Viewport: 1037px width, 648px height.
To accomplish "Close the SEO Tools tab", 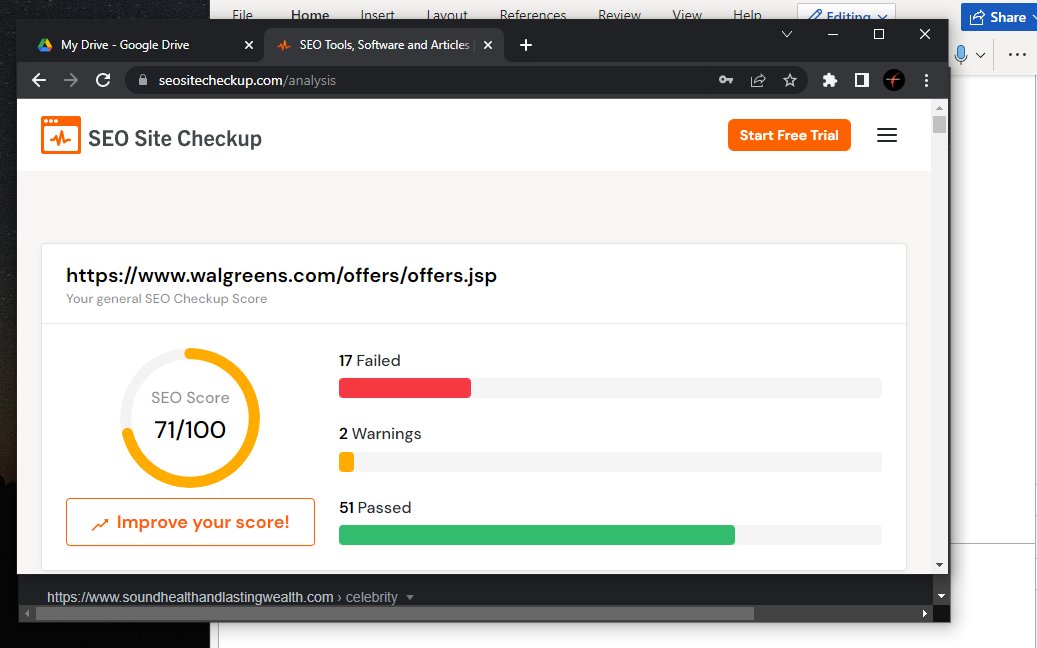I will point(487,45).
